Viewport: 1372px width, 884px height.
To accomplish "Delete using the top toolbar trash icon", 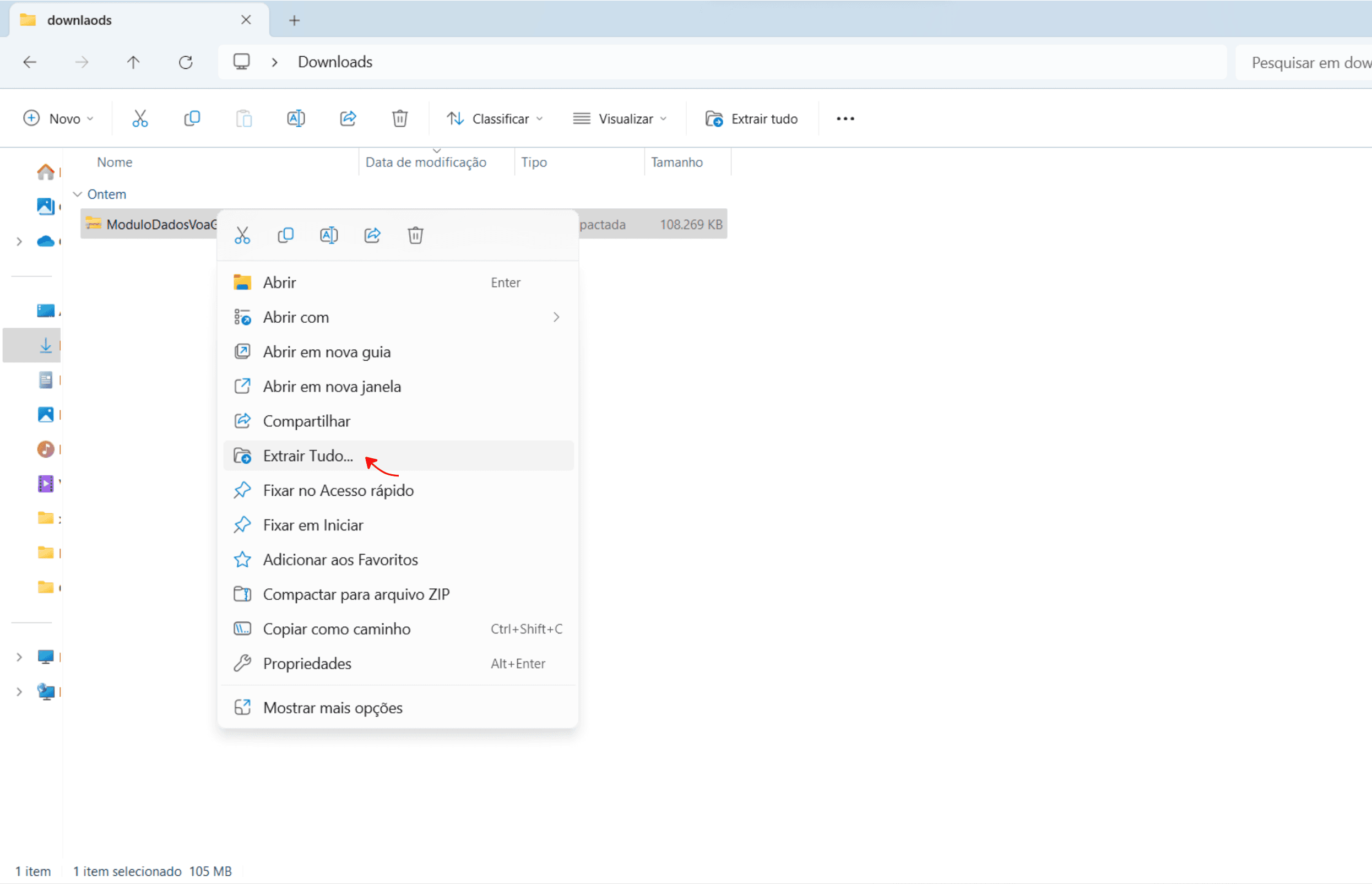I will click(400, 118).
